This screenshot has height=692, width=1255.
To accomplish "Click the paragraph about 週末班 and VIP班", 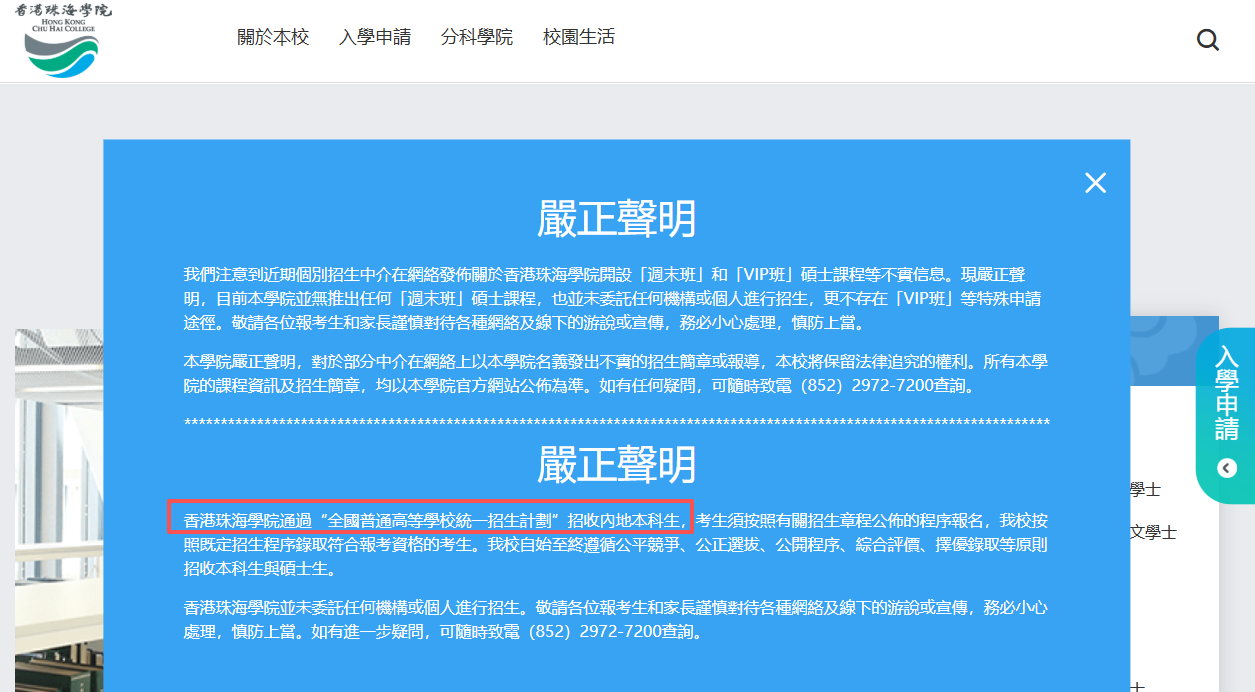I will 616,299.
